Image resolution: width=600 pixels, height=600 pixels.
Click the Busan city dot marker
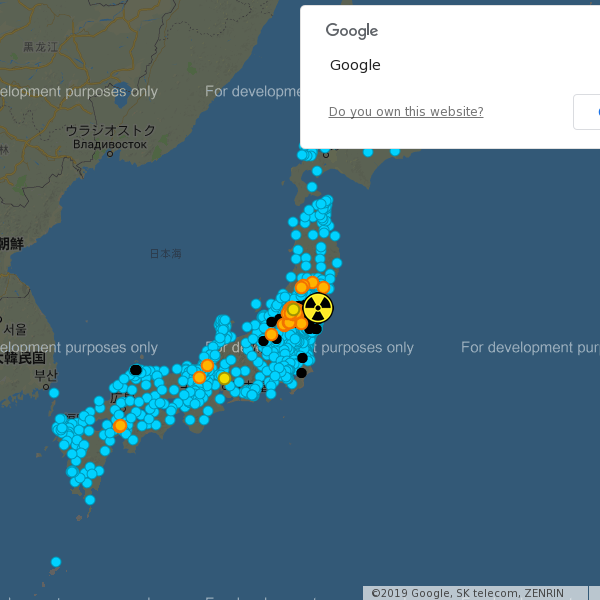[46, 387]
